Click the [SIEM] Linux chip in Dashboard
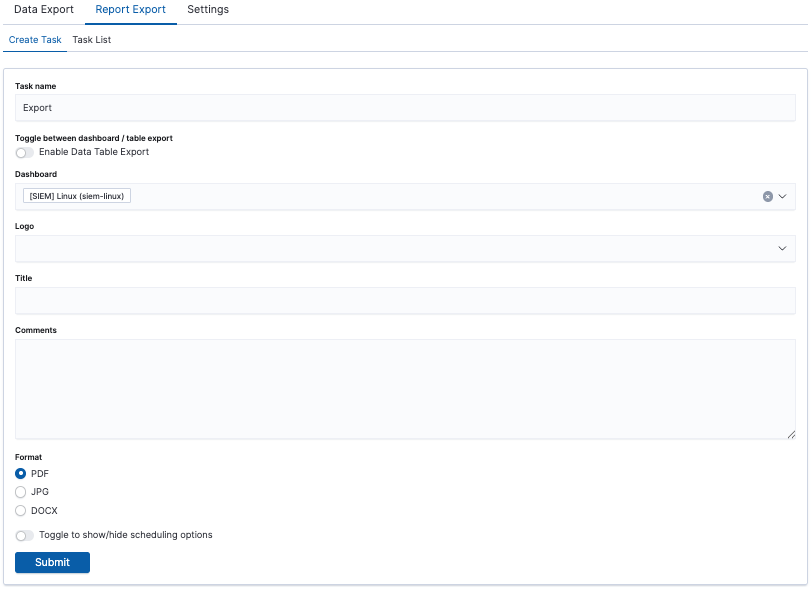The height and width of the screenshot is (590, 812). 77,197
